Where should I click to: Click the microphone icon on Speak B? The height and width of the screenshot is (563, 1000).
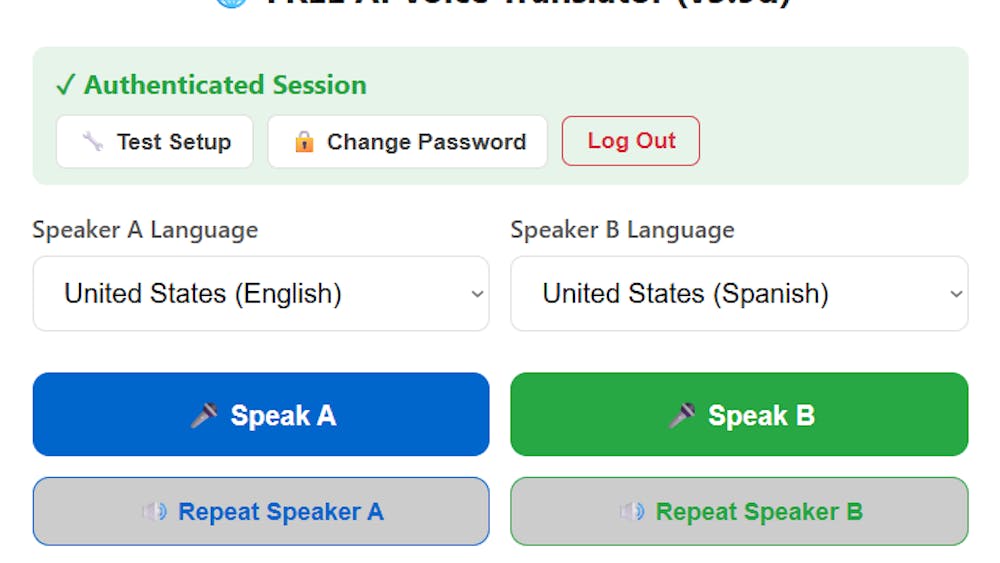(x=682, y=415)
